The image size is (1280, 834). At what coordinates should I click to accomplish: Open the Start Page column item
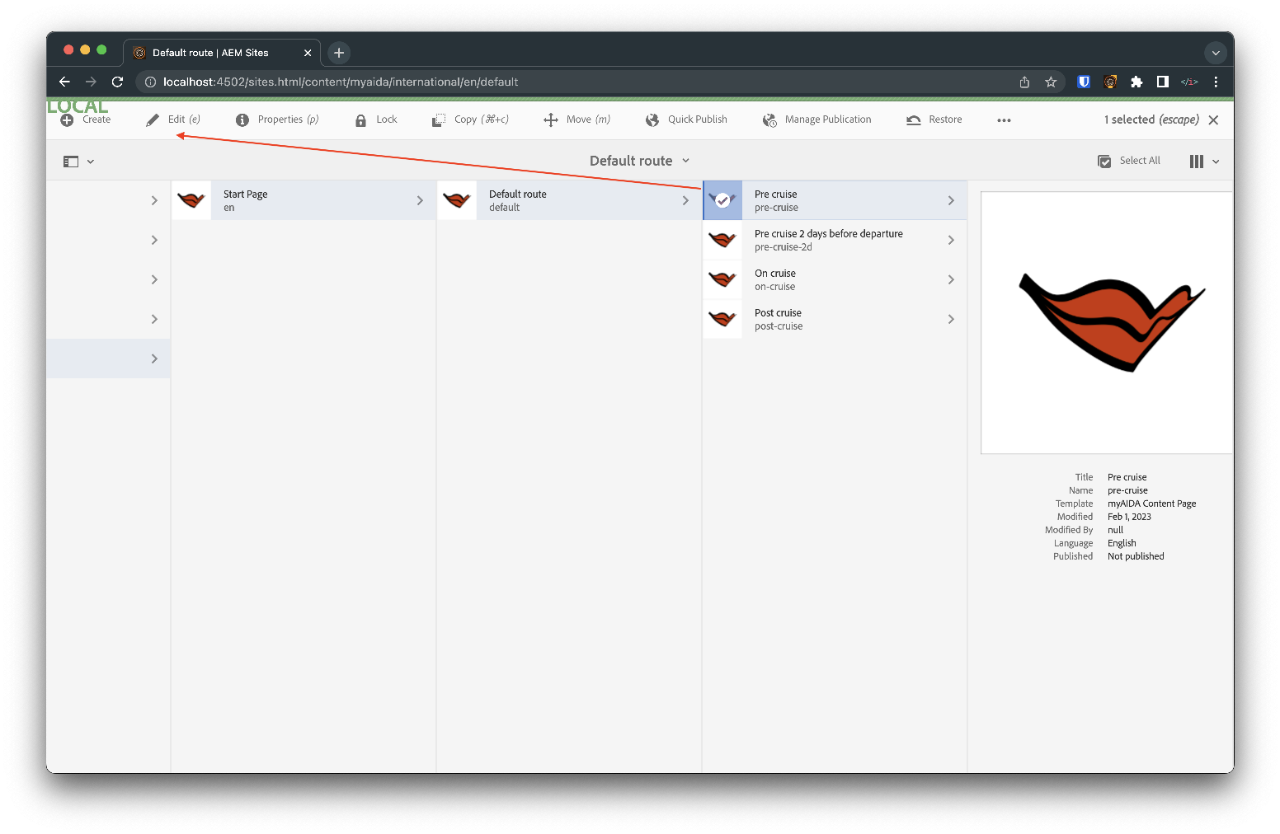(x=303, y=200)
